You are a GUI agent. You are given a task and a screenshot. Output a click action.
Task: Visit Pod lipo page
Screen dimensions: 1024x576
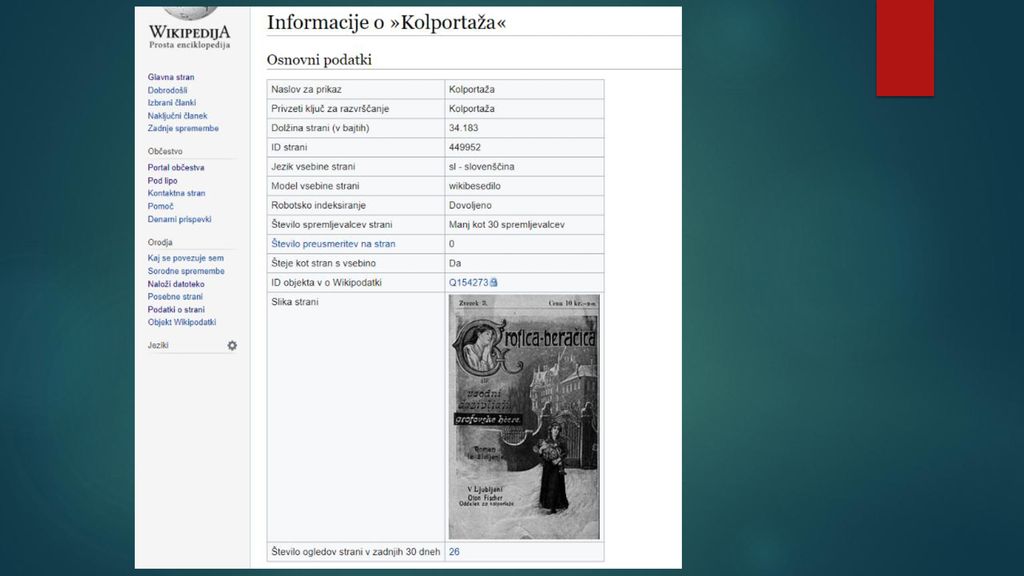click(163, 181)
